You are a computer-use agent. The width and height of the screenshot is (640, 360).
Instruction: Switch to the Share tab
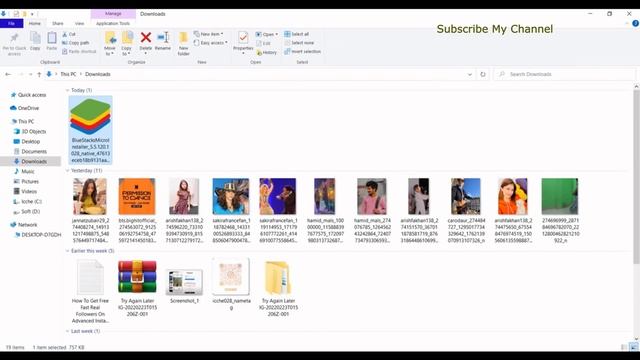pos(58,24)
